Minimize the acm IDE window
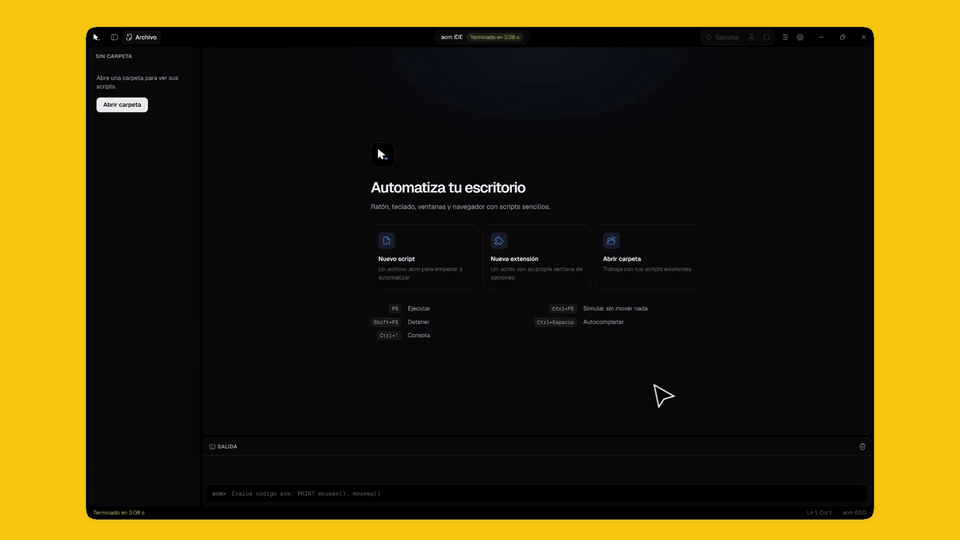This screenshot has width=960, height=540. pyautogui.click(x=821, y=37)
